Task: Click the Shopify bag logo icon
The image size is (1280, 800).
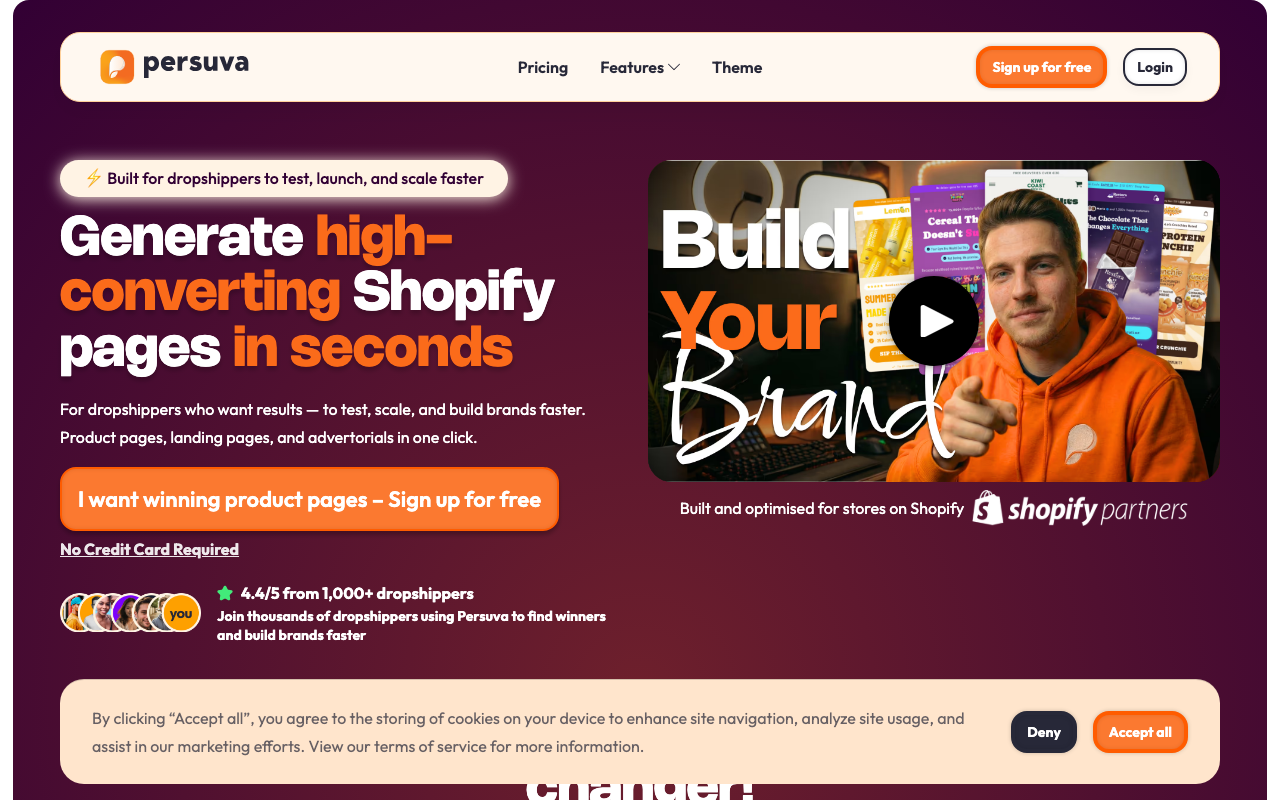Action: [988, 508]
